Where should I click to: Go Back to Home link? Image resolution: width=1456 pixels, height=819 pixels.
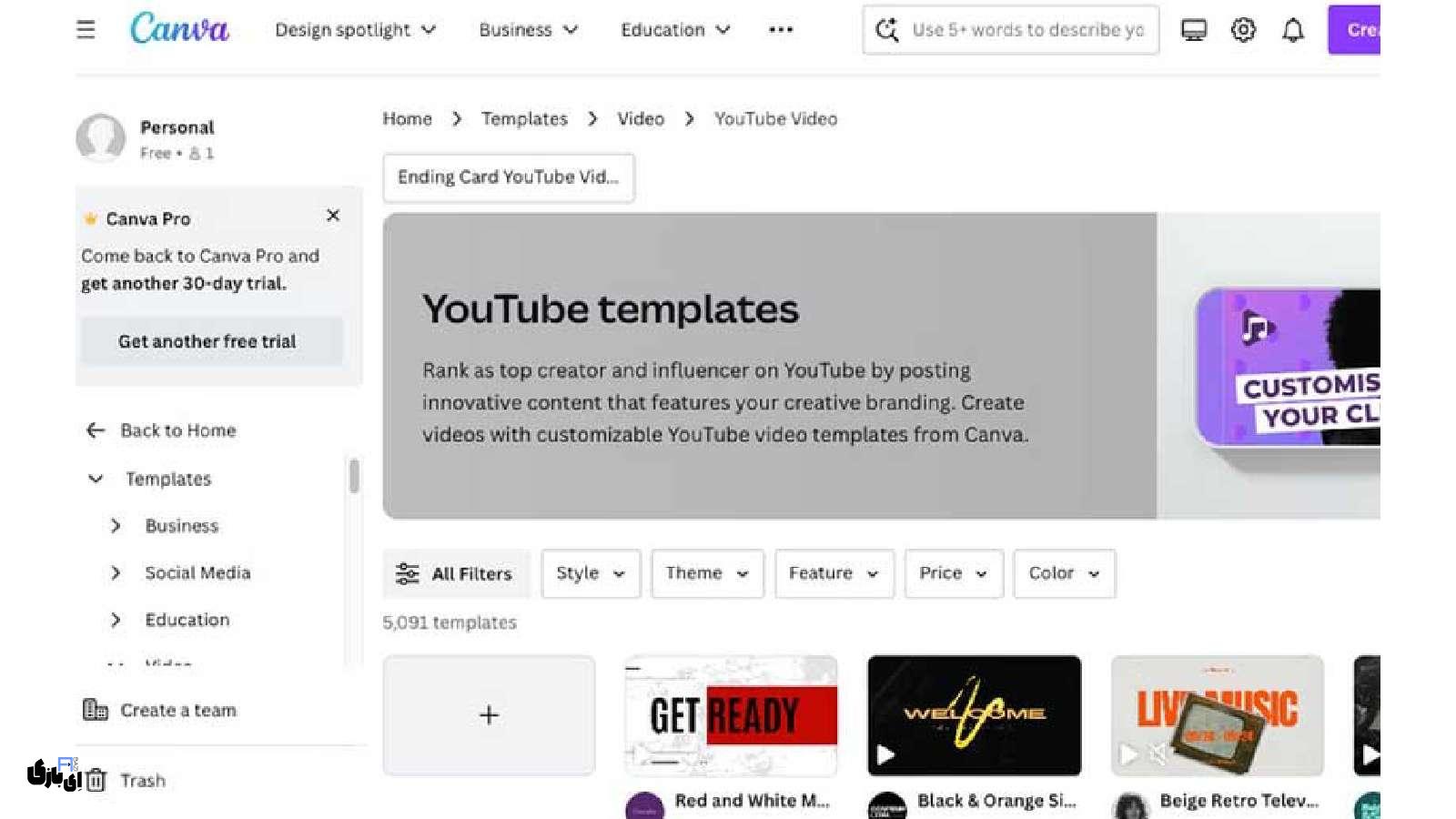pos(178,430)
